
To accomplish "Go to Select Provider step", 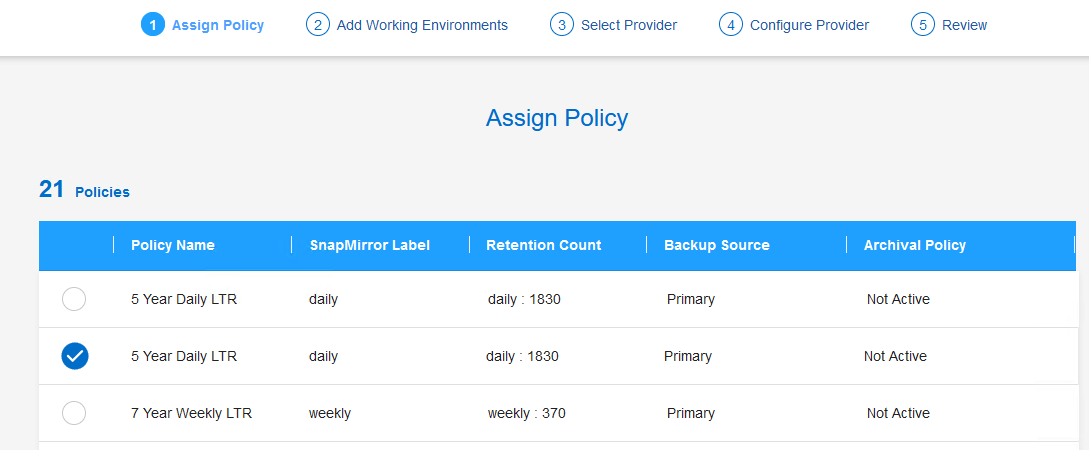I will (x=628, y=25).
